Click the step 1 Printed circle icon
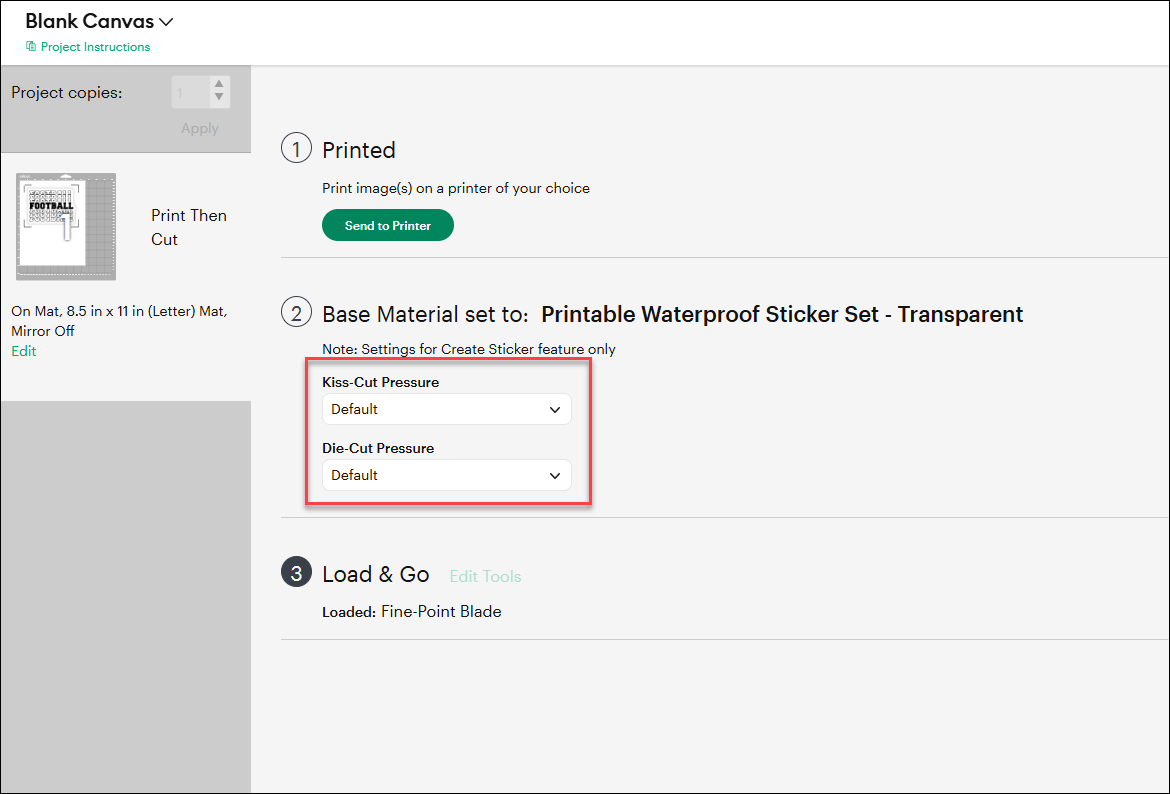 click(x=296, y=149)
